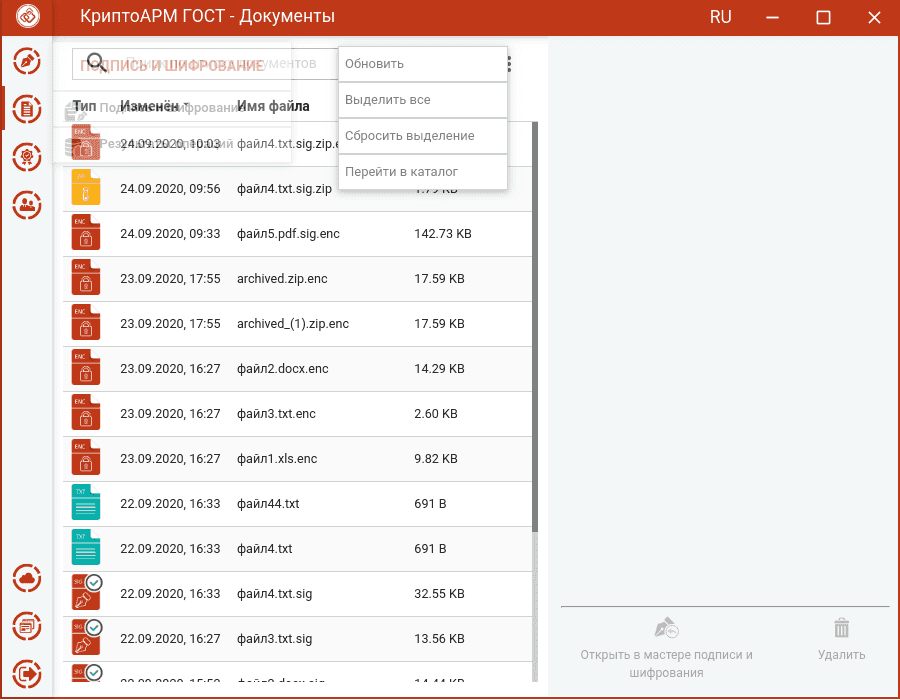
Task: Click the TXT icon of файл44.txt
Action: click(86, 503)
